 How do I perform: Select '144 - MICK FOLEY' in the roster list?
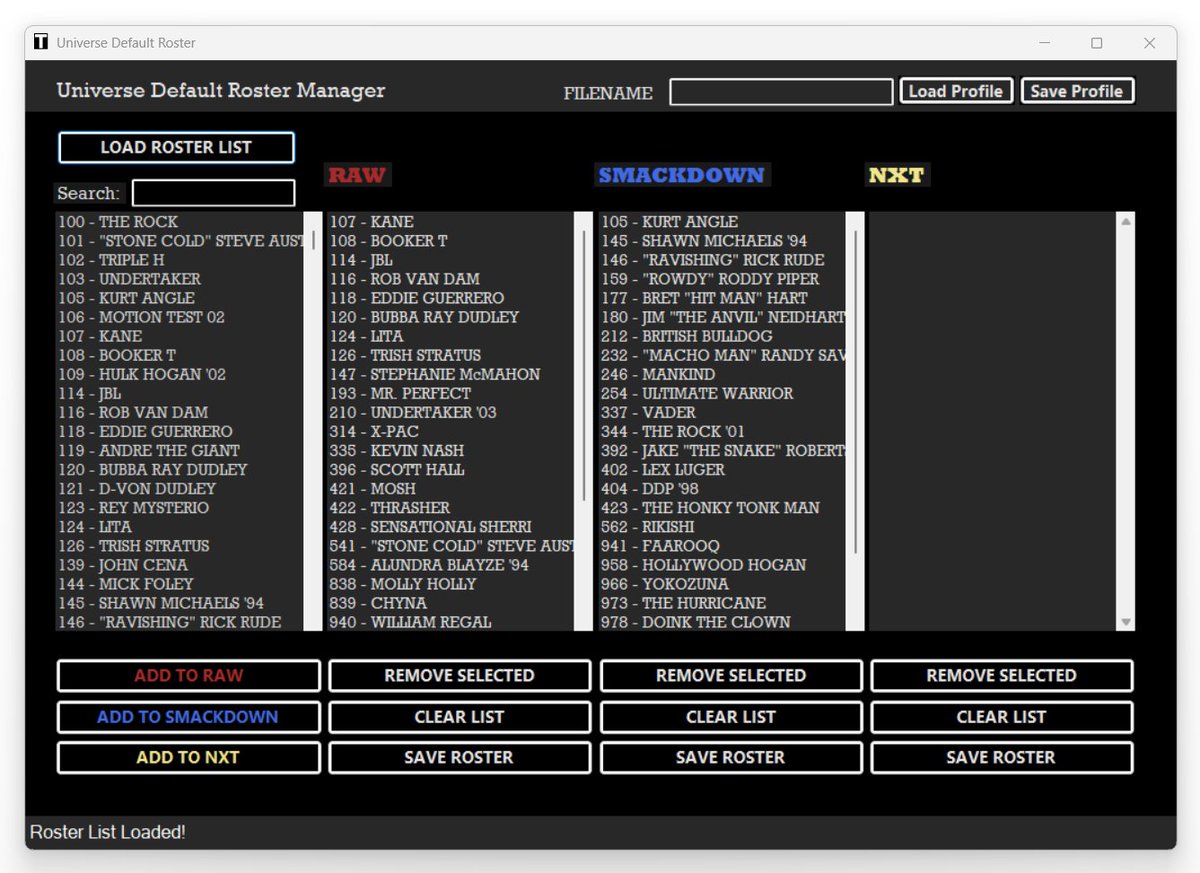click(x=179, y=584)
